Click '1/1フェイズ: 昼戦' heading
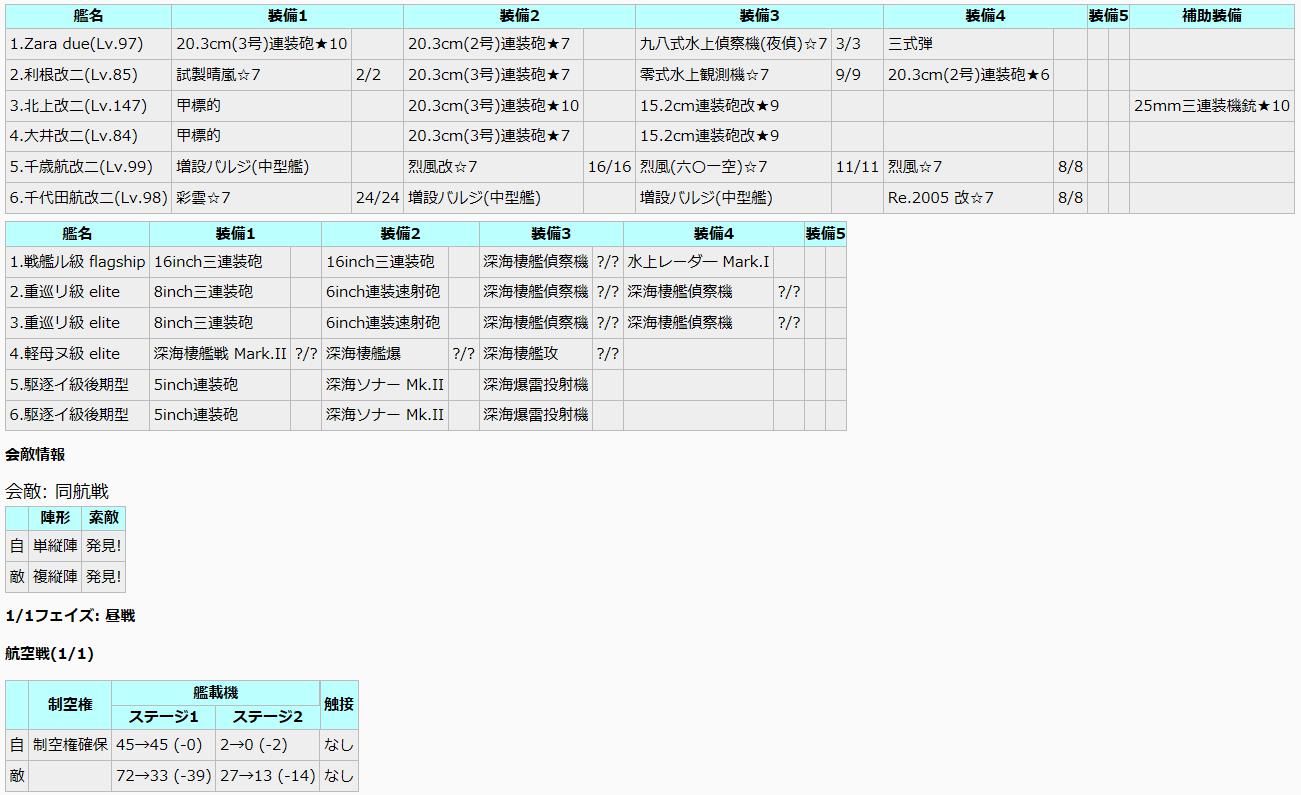Screen dimensions: 1301x795 click(70, 616)
